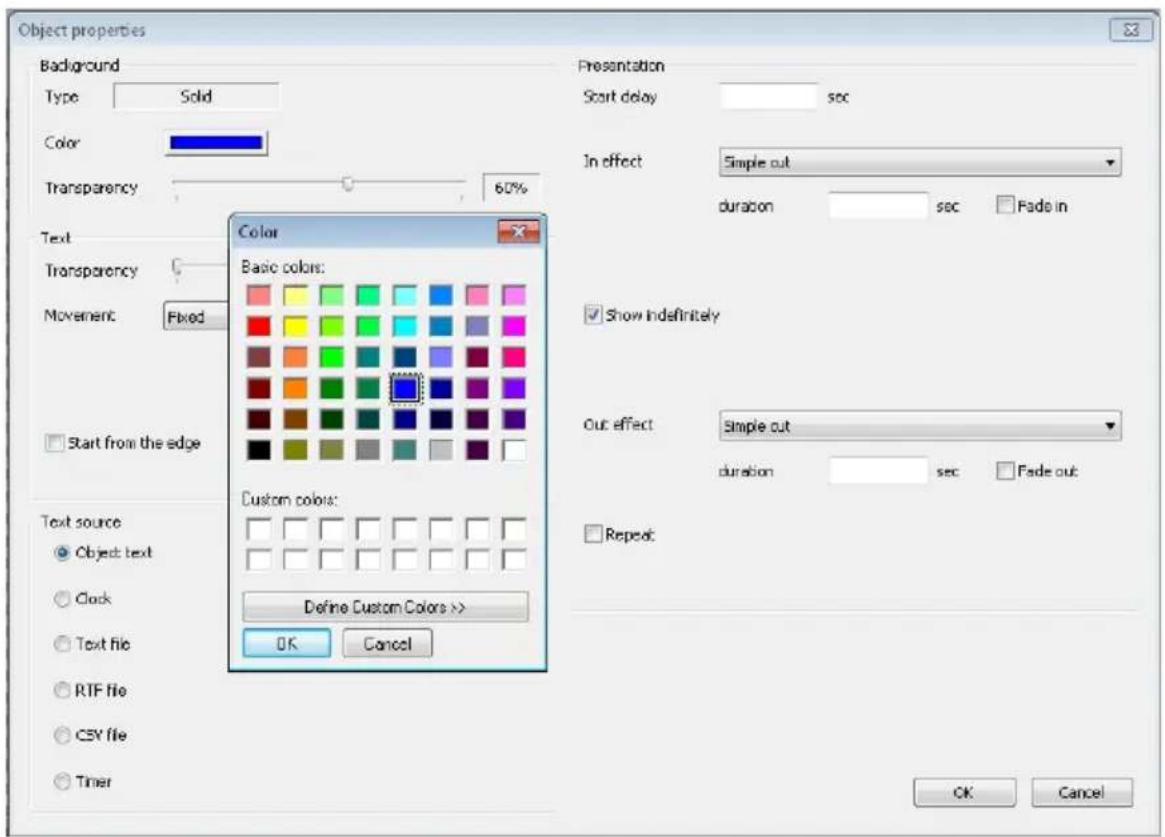Open the Out effect dropdown
Viewport: 1165px width, 837px height.
tap(920, 426)
